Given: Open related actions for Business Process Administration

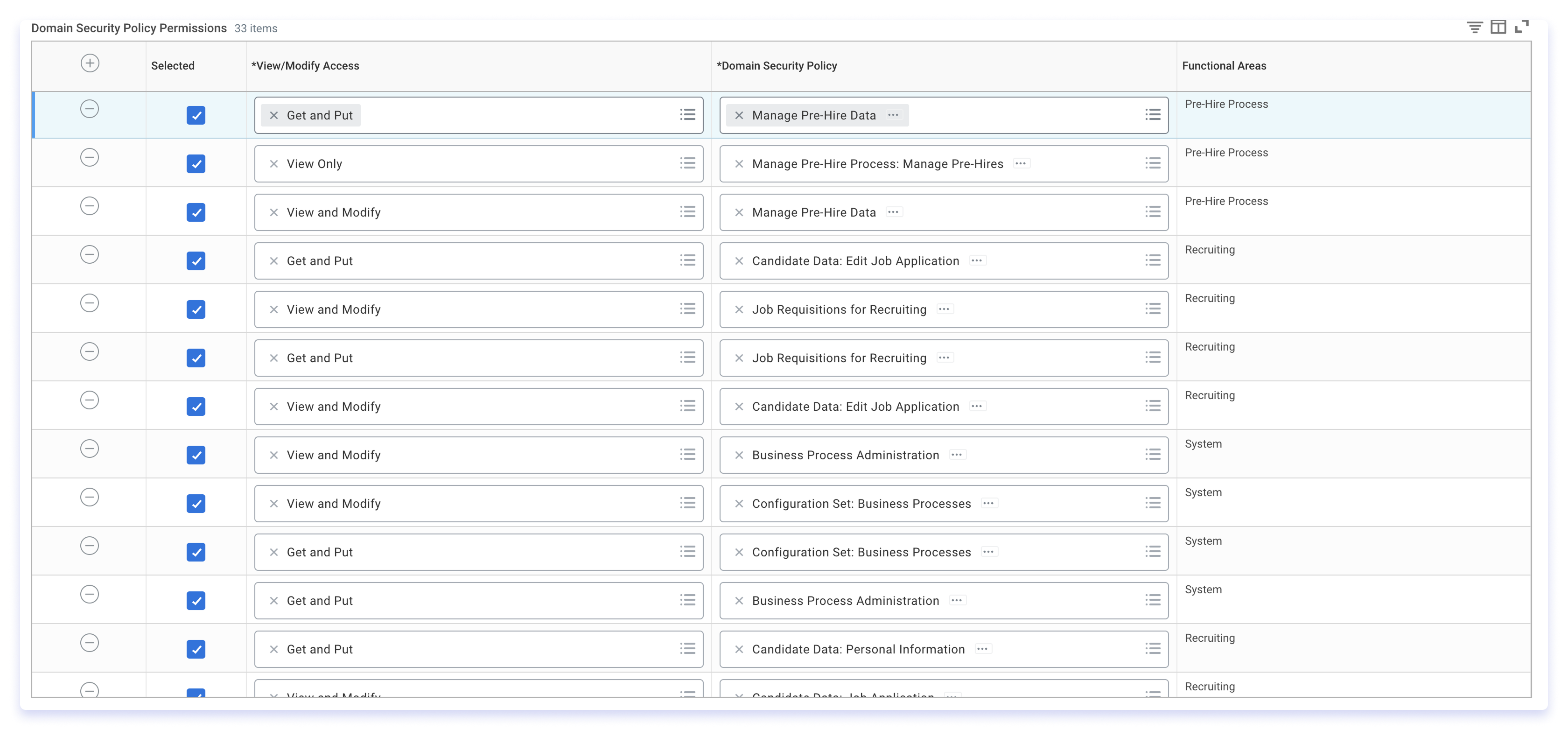Looking at the screenshot, I should pos(957,455).
